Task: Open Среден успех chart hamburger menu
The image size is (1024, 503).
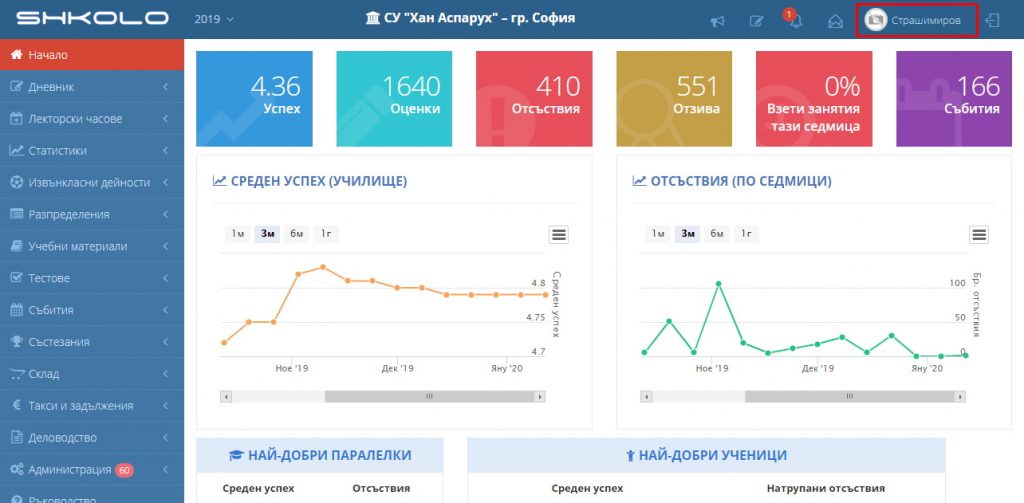Action: [x=558, y=235]
